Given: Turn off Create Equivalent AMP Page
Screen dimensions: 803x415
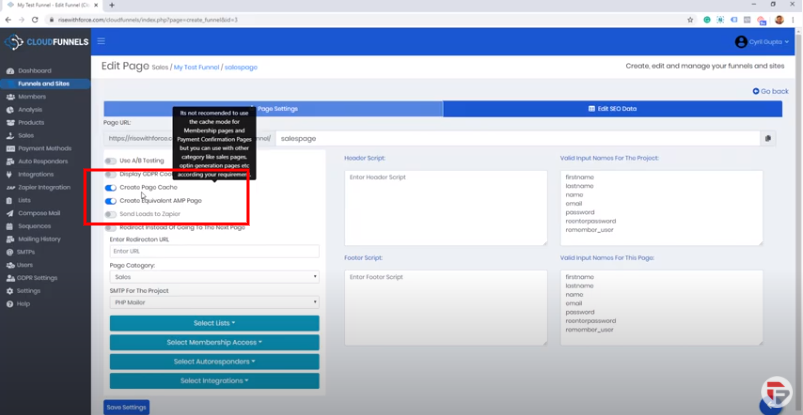Looking at the screenshot, I should (110, 200).
